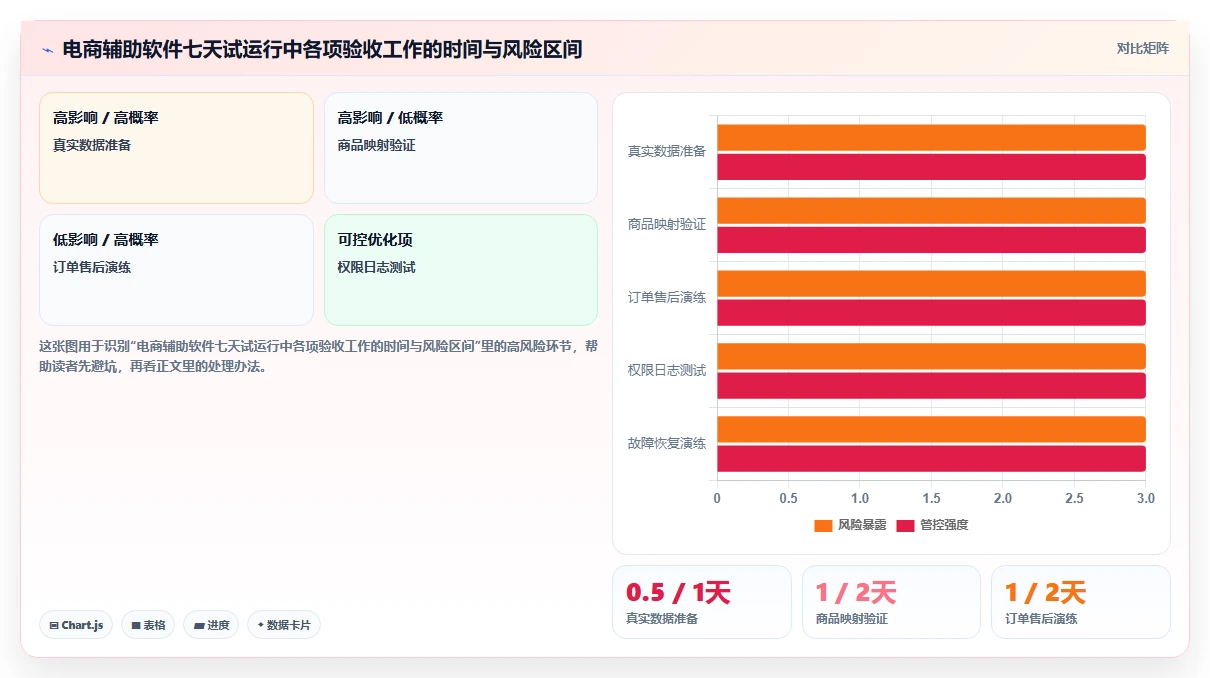Click the orange bar for 故障恢复演练
Screen dimensions: 1210x678
tap(931, 429)
